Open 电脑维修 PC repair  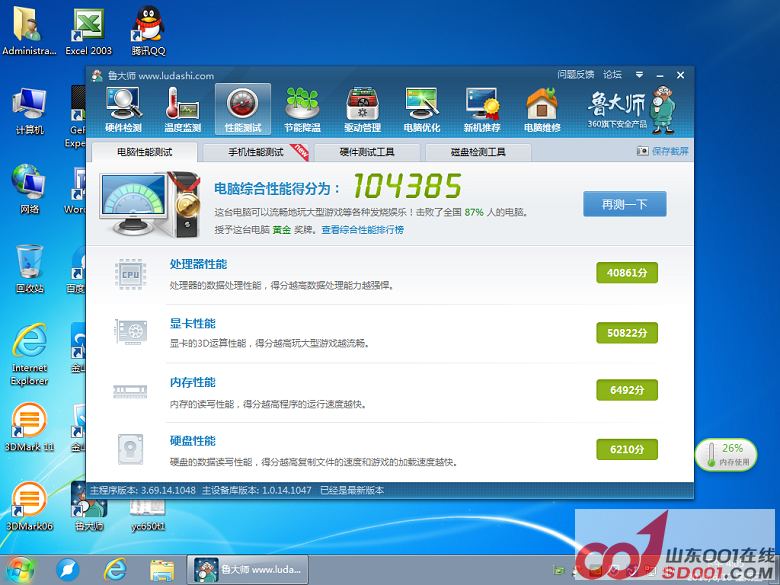pyautogui.click(x=542, y=109)
